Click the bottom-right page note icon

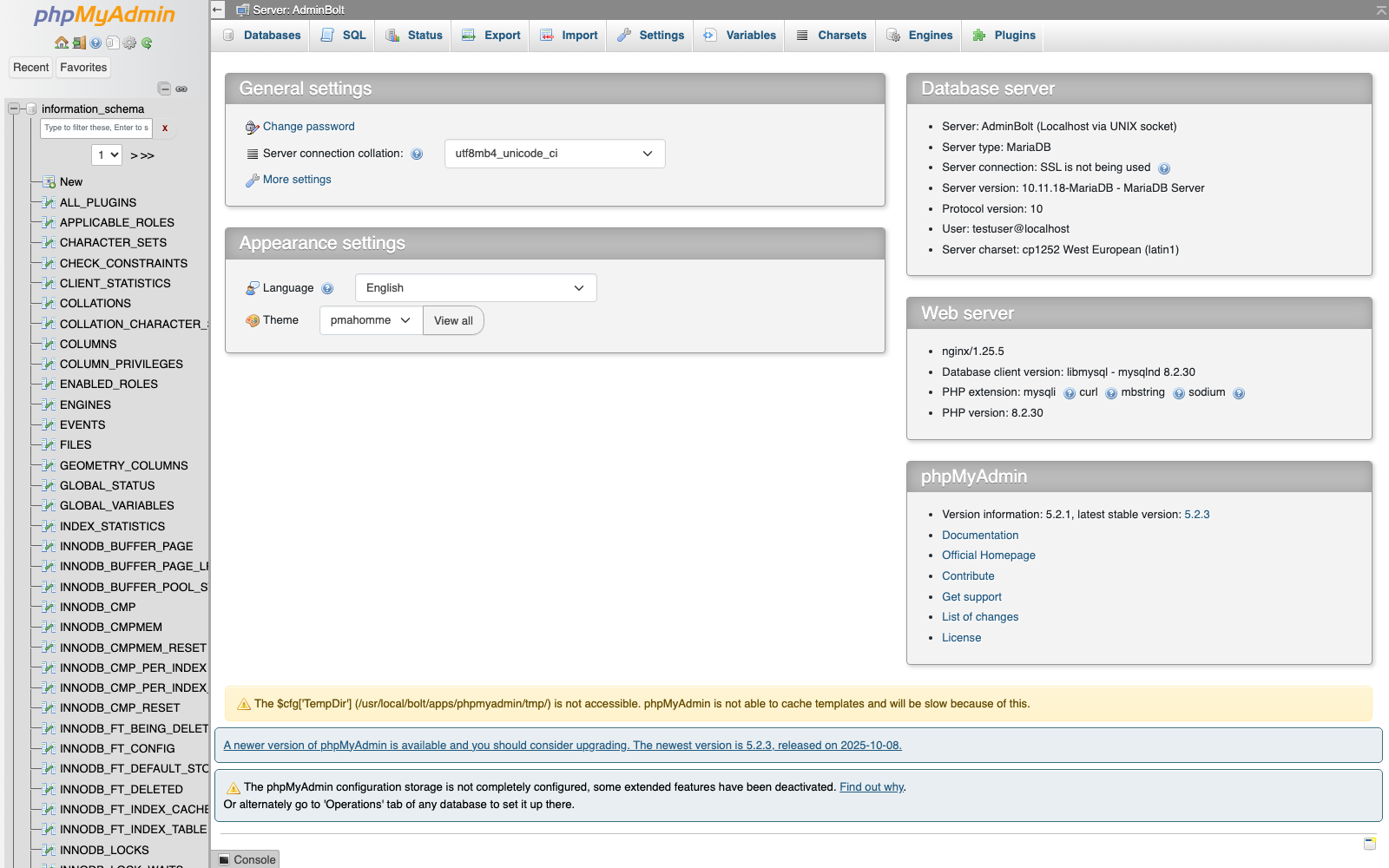[x=1370, y=844]
